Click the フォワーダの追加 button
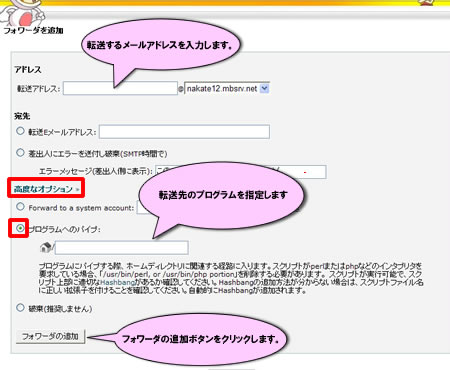This screenshot has width=450, height=370. point(50,336)
